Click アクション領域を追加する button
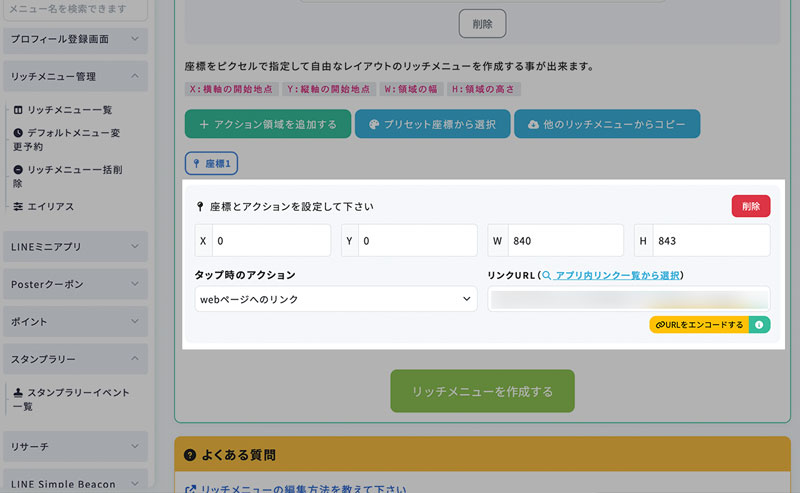 click(267, 125)
